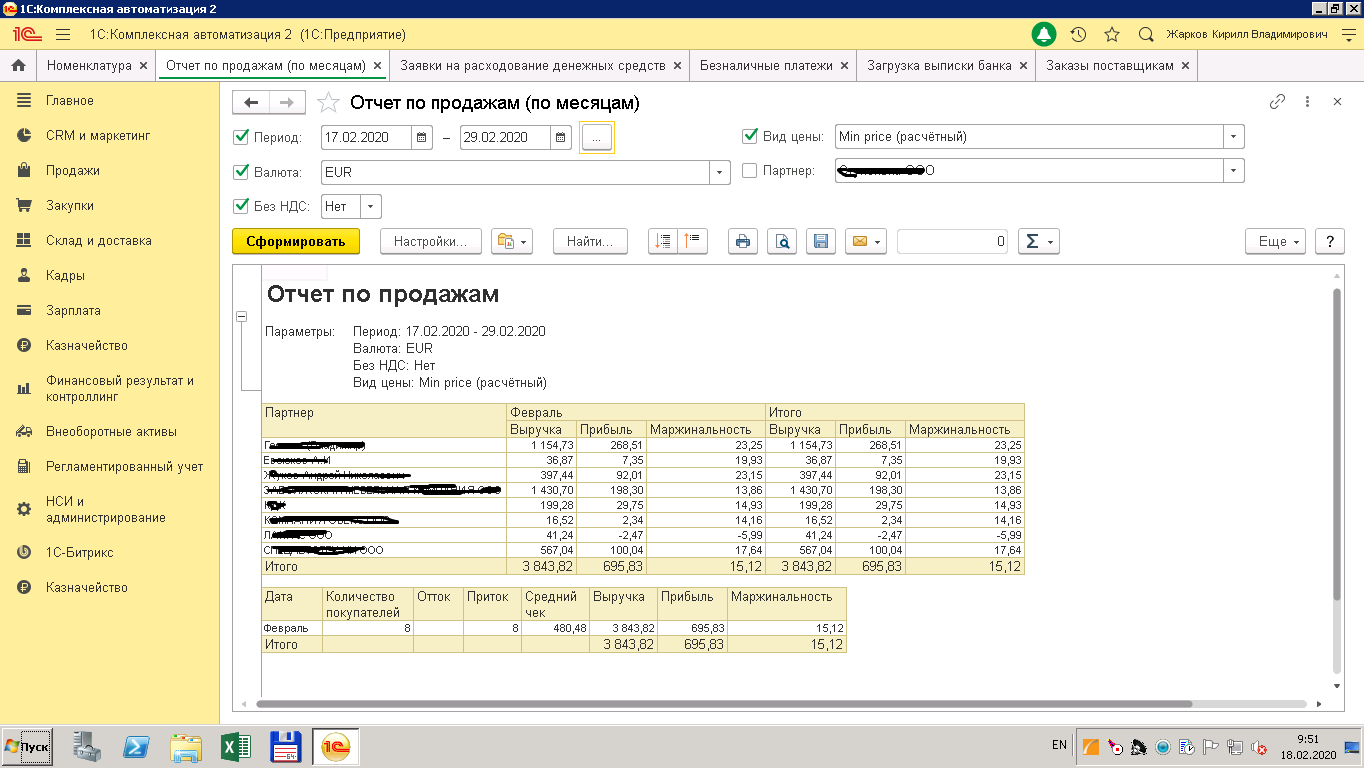Click the notifications bell icon
This screenshot has width=1364, height=768.
point(1044,35)
